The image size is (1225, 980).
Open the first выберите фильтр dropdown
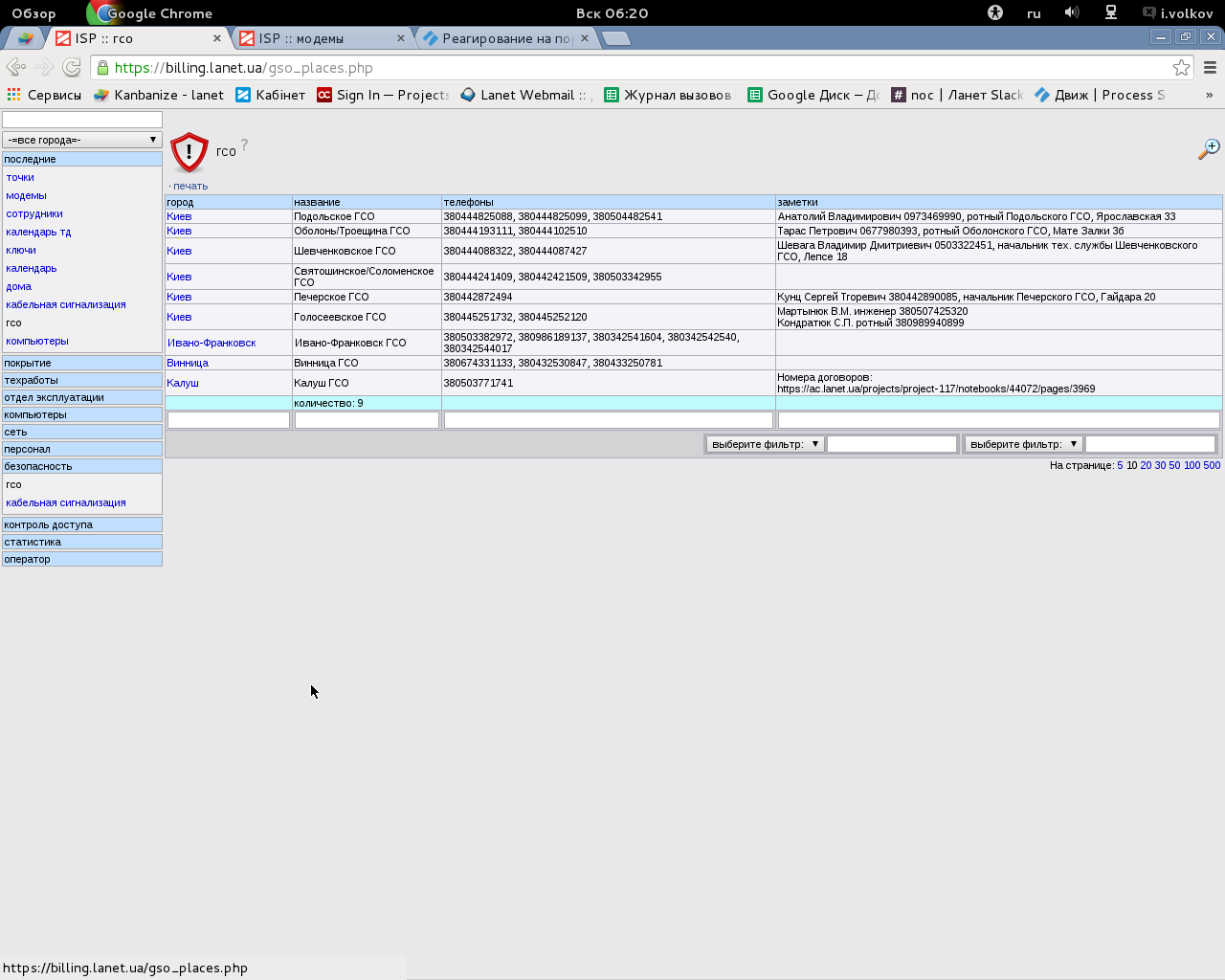765,444
